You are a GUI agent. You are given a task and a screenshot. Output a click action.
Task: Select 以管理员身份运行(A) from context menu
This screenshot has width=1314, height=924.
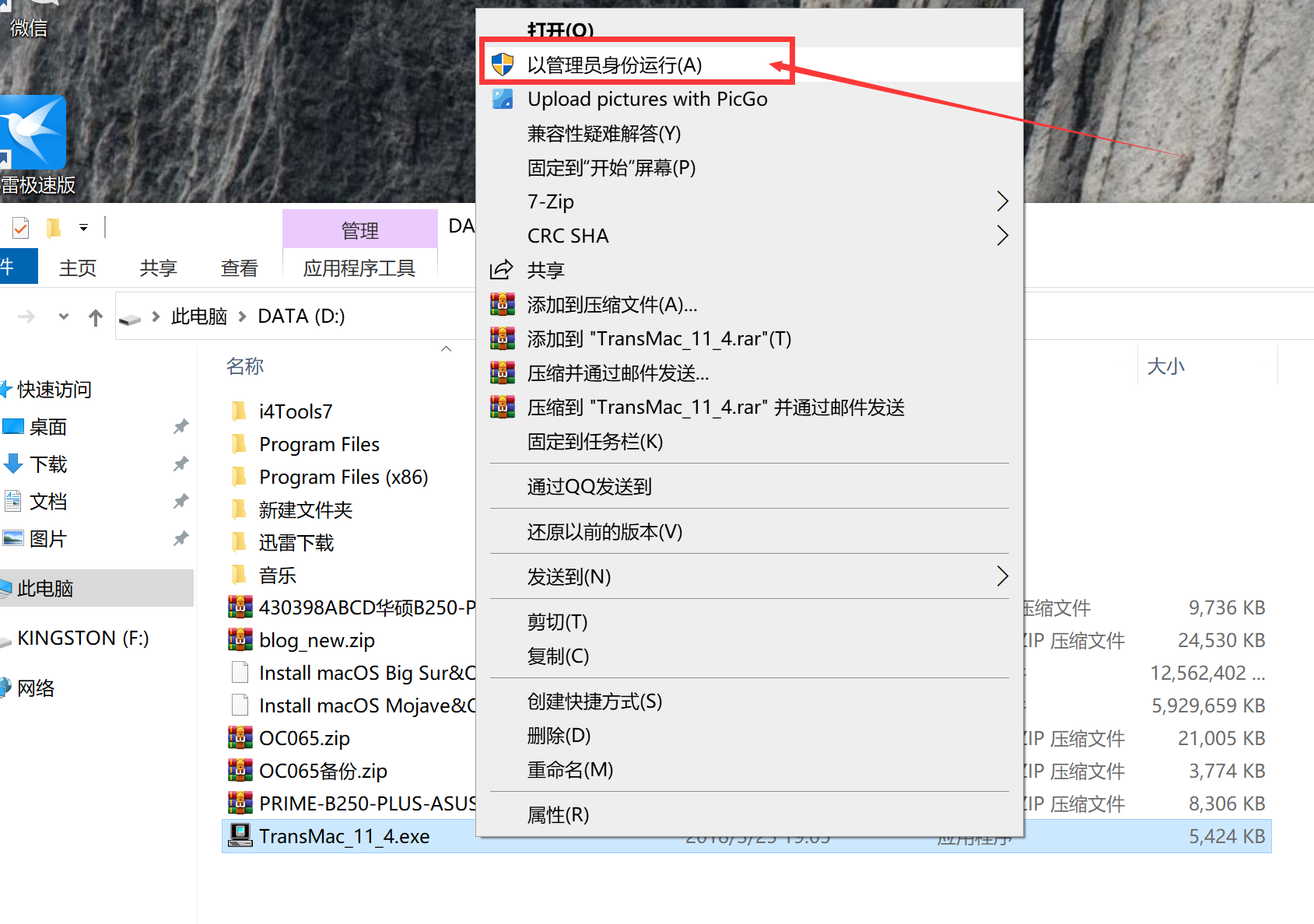point(750,65)
